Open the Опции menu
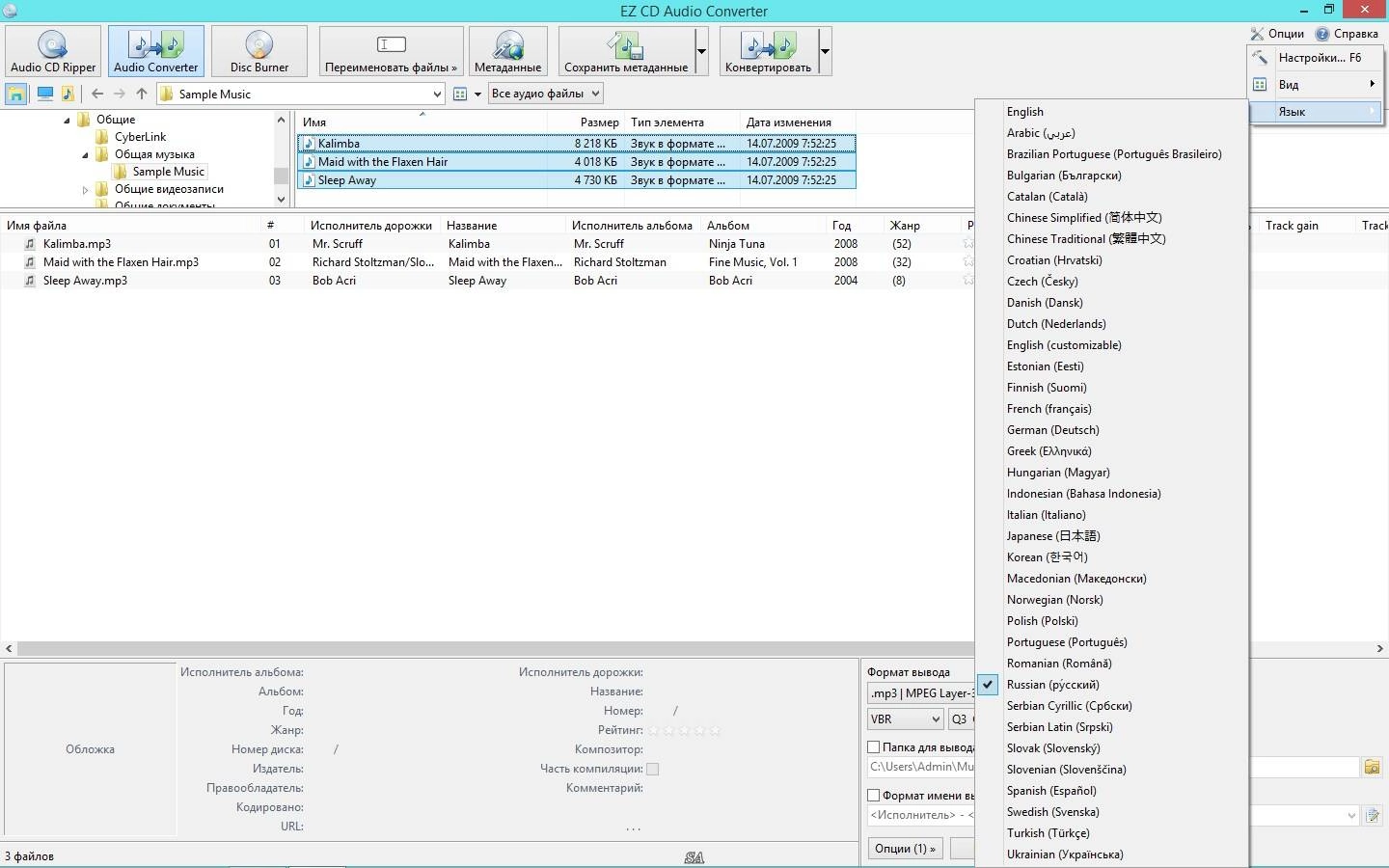This screenshot has width=1389, height=868. pos(1277,34)
